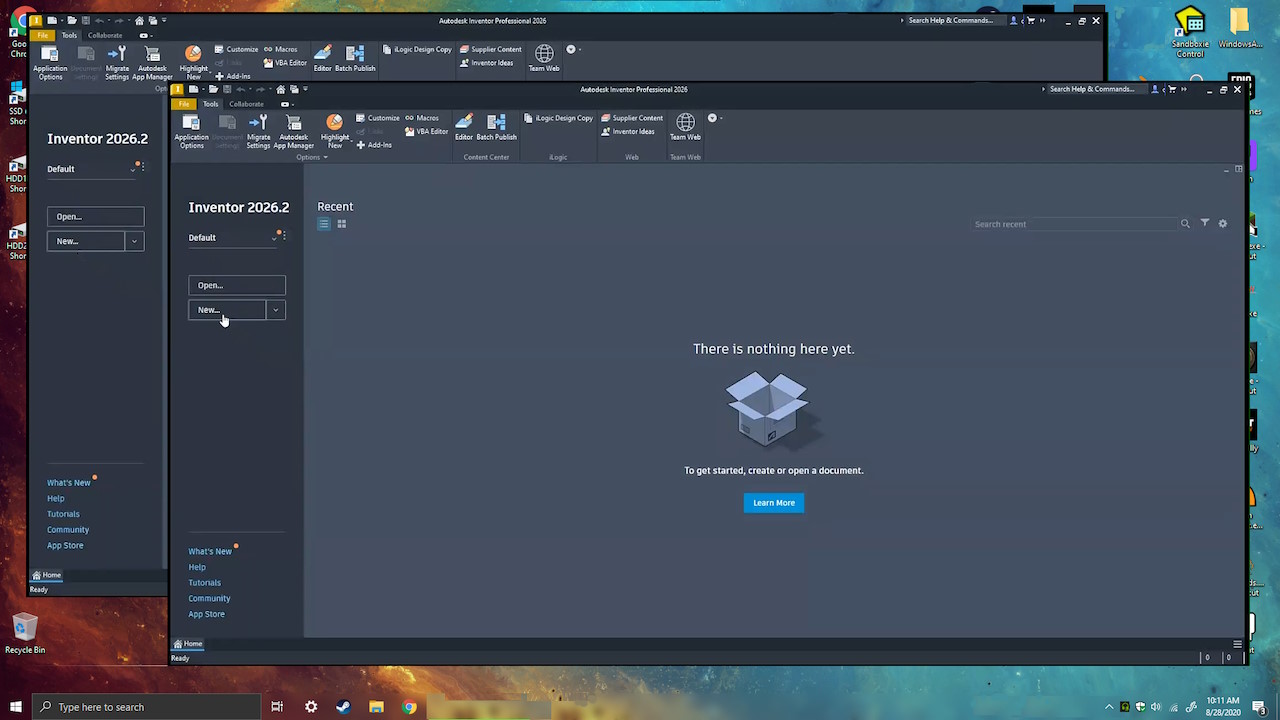
Task: Click Batch Publish in back Inventor window
Action: [x=355, y=59]
